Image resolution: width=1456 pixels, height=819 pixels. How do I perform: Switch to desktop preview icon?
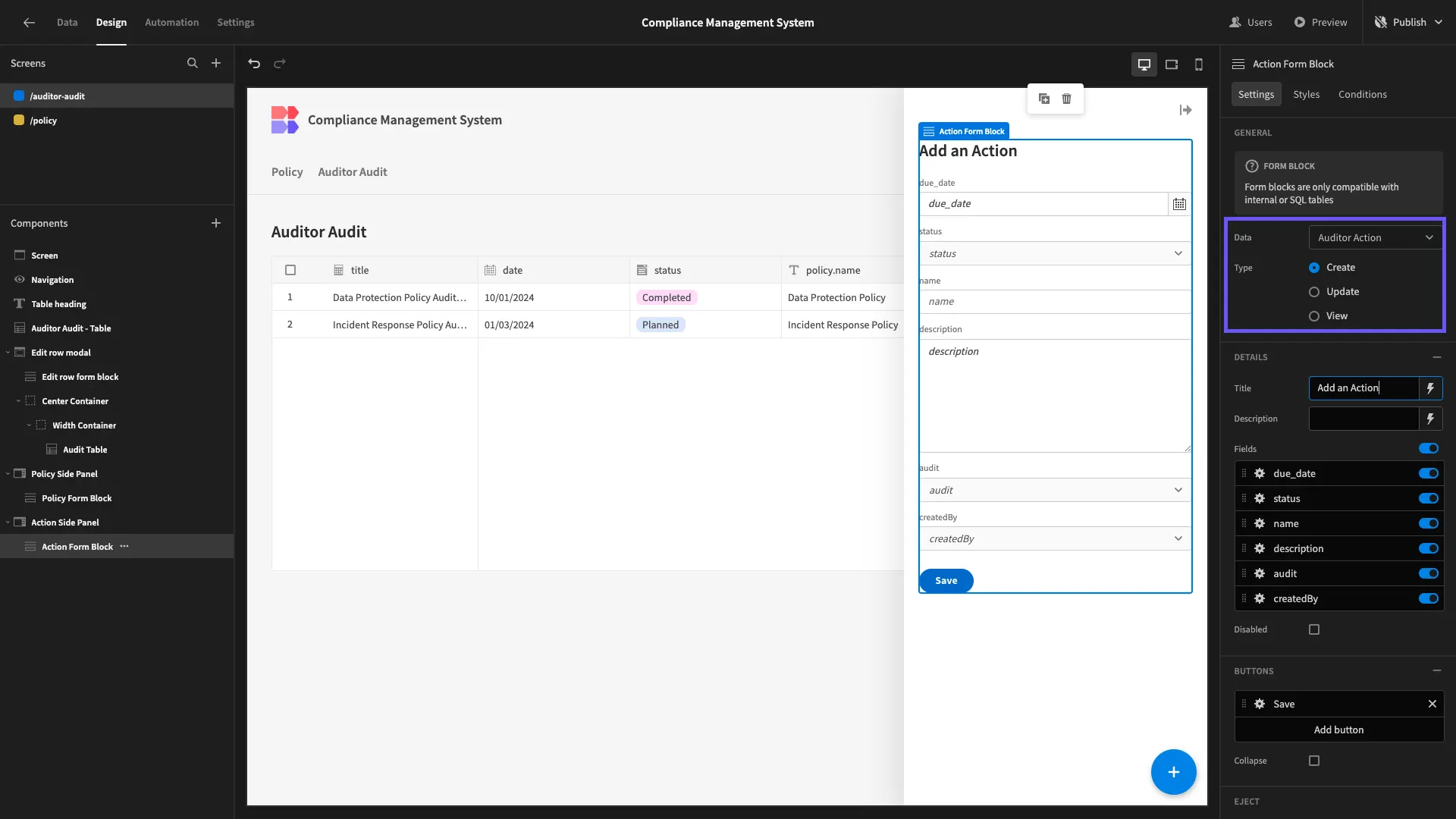tap(1144, 64)
